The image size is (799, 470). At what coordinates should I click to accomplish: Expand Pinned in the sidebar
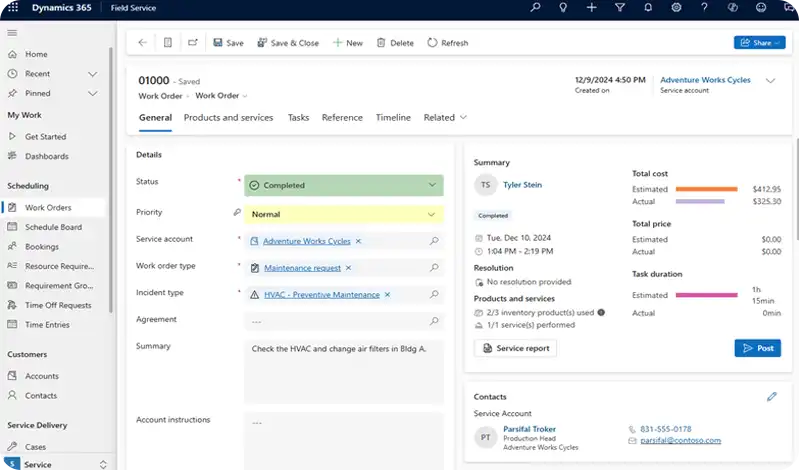[92, 93]
